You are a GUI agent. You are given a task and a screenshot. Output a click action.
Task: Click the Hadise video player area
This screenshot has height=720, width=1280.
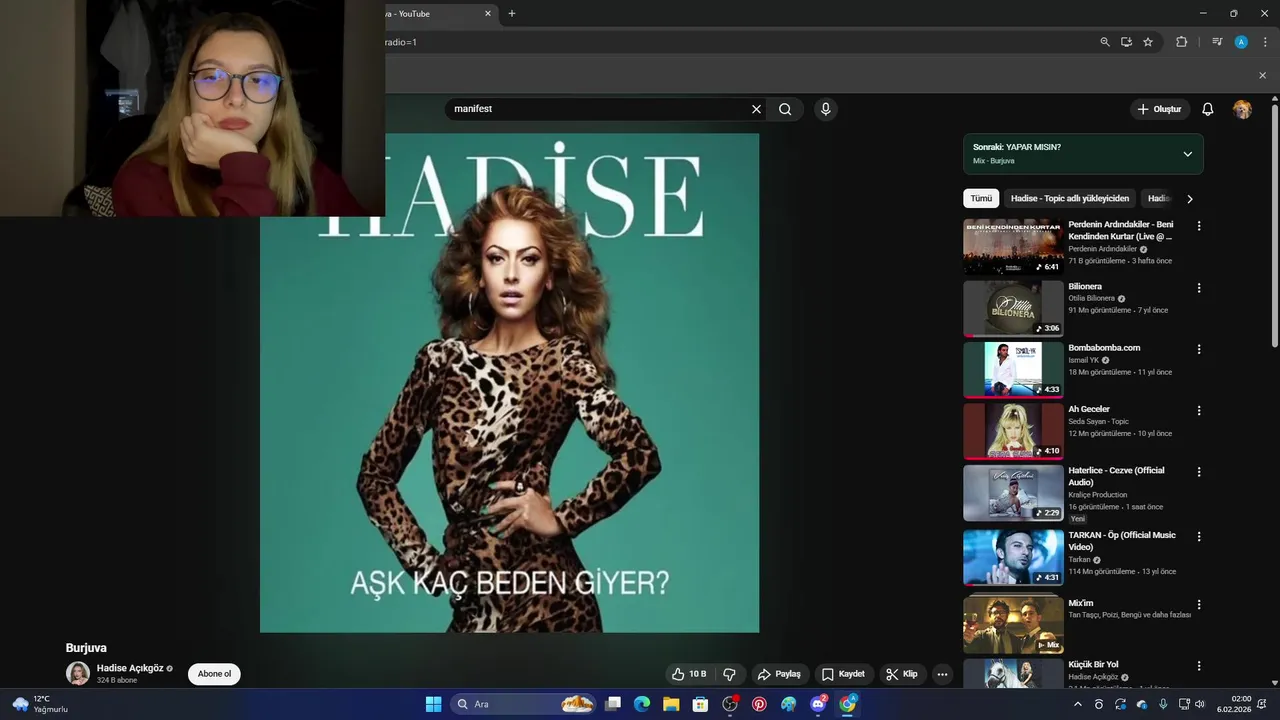coord(510,383)
